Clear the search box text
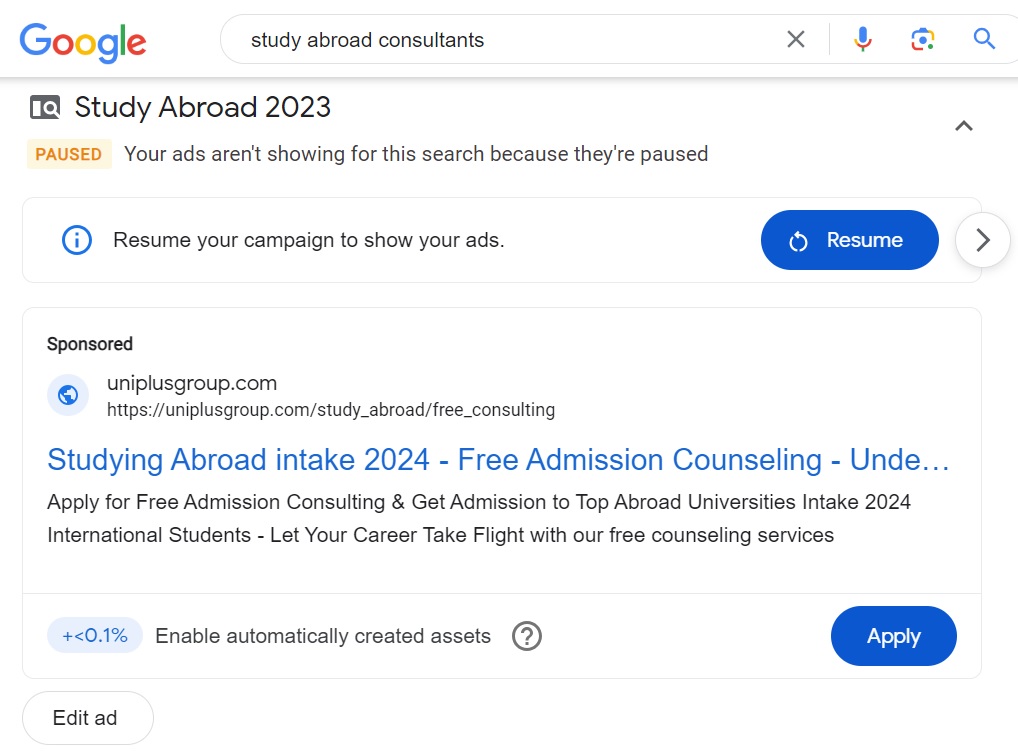Image resolution: width=1018 pixels, height=754 pixels. [x=796, y=40]
